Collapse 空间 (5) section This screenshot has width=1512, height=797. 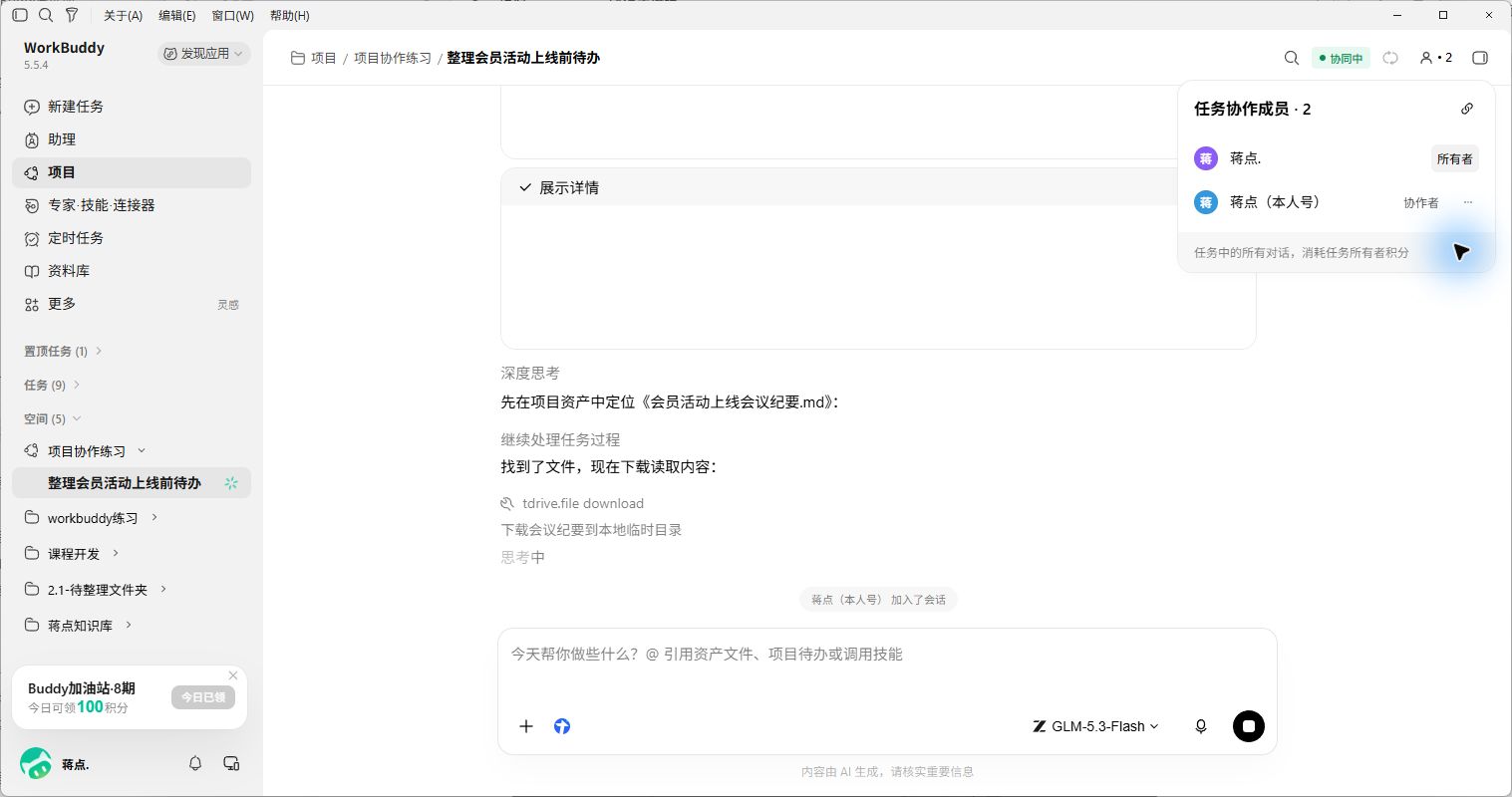point(52,418)
